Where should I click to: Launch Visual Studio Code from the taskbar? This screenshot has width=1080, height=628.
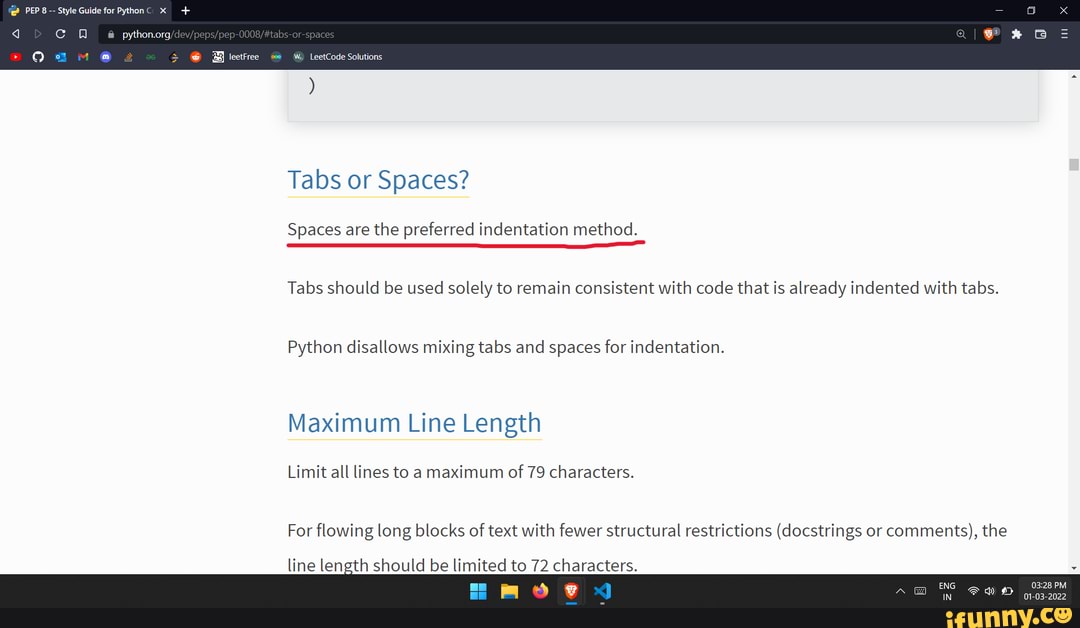pyautogui.click(x=602, y=591)
